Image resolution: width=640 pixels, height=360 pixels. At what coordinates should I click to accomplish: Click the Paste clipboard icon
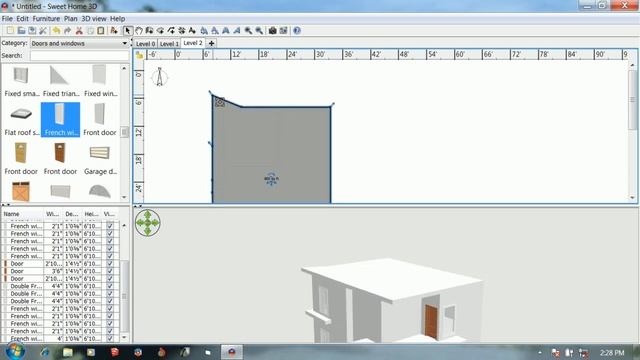coord(101,31)
